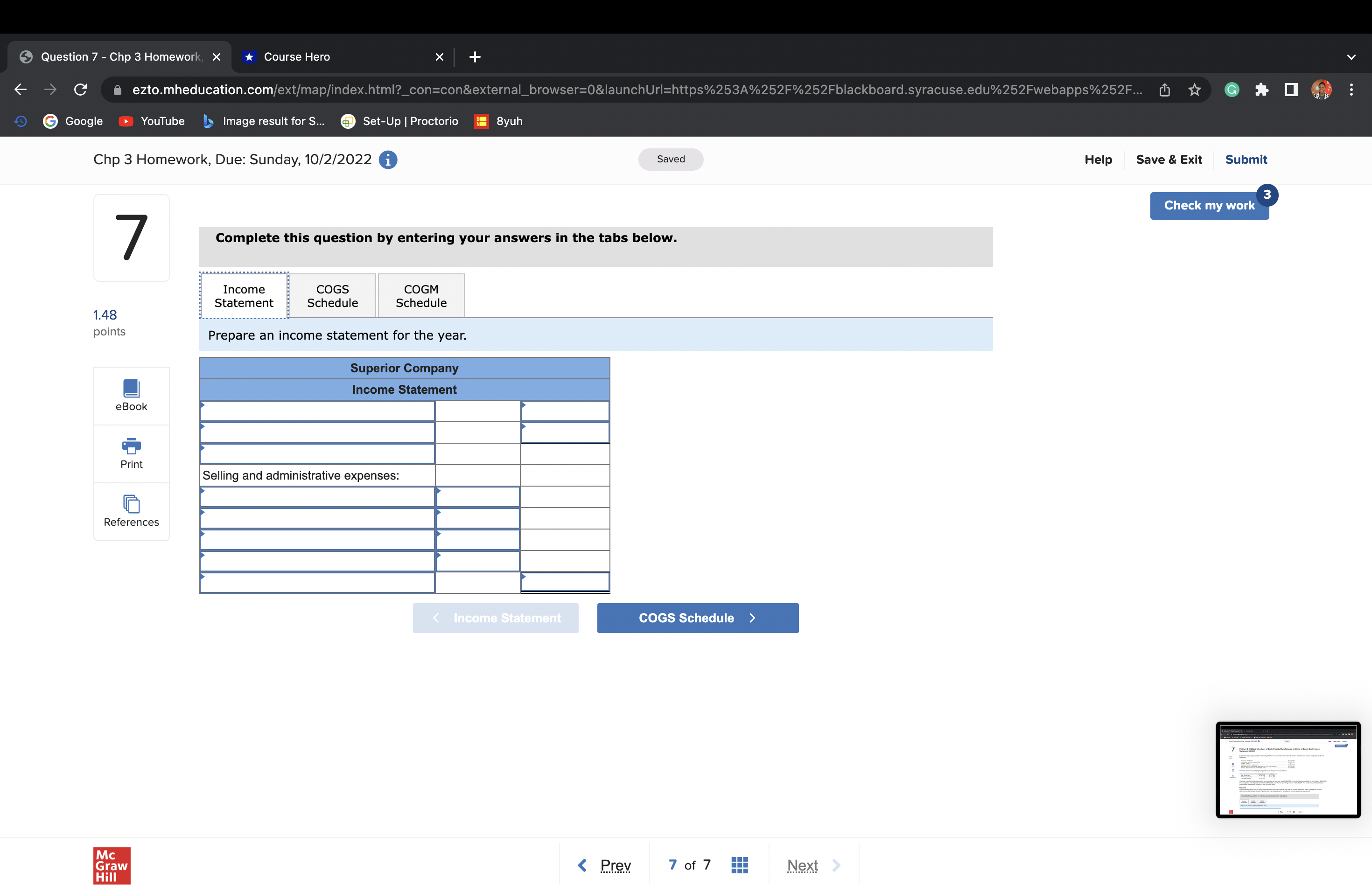Switch to the COGM Schedule tab
The width and height of the screenshot is (1372, 892).
pyautogui.click(x=421, y=296)
